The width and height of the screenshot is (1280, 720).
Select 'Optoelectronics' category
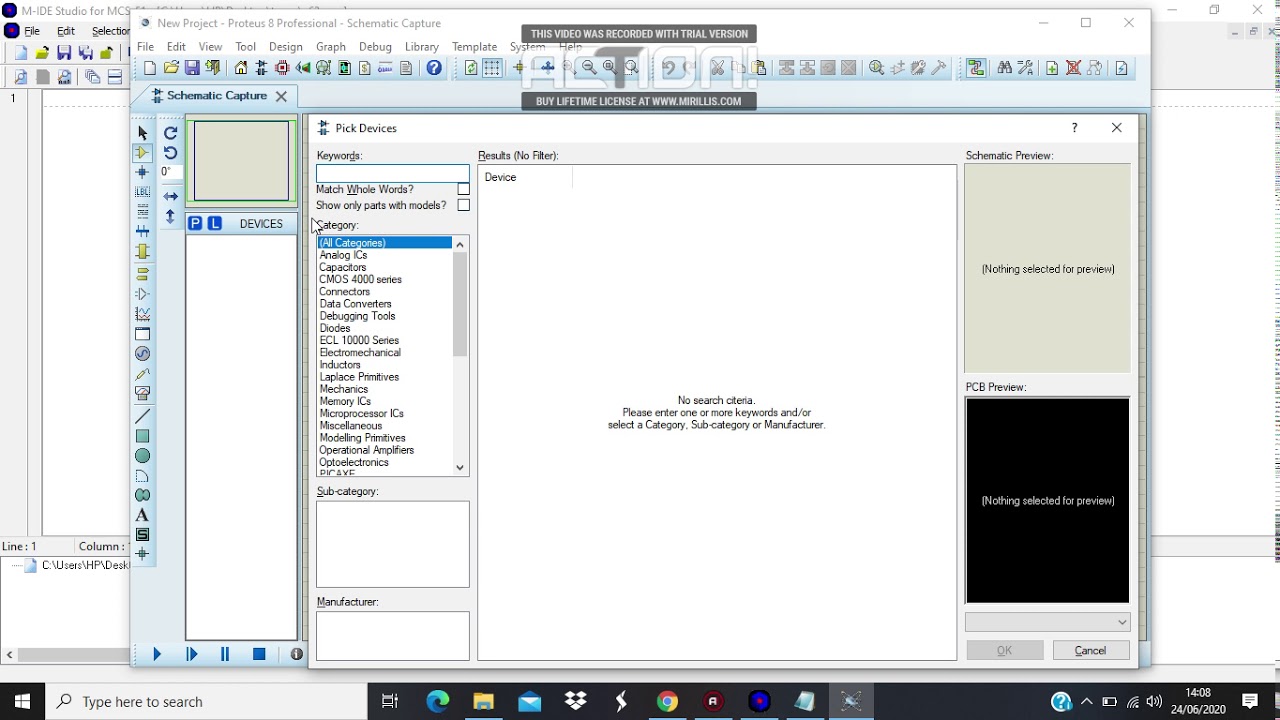[x=354, y=462]
